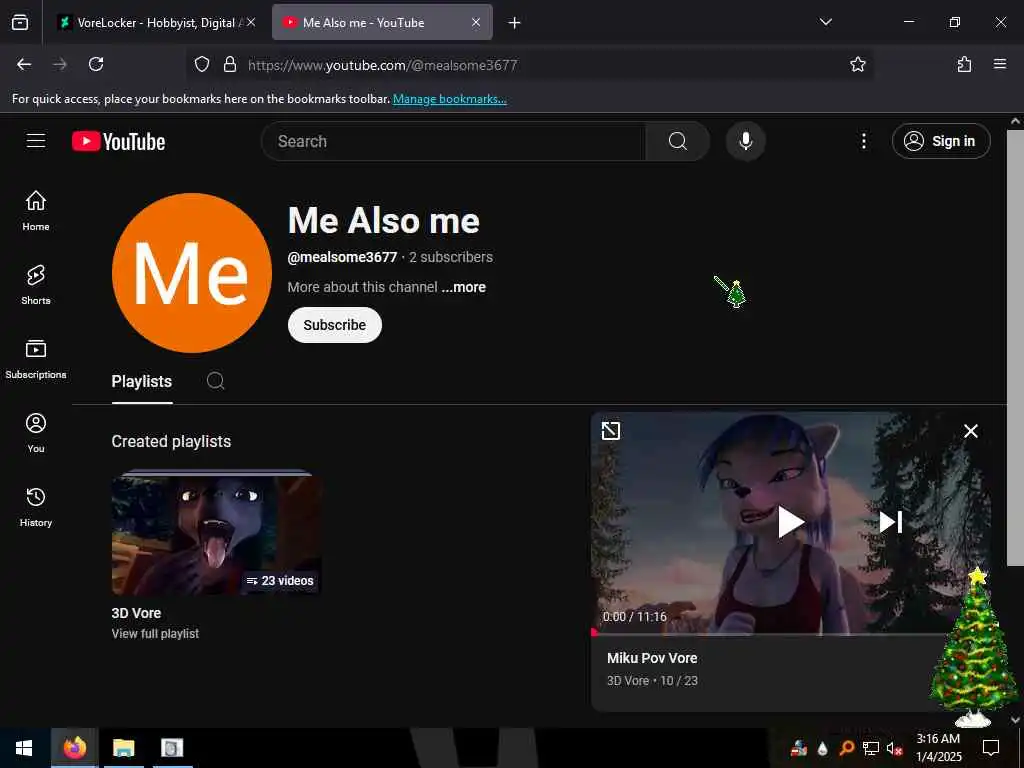The height and width of the screenshot is (768, 1024).
Task: Click the address bar URL
Action: coord(382,65)
